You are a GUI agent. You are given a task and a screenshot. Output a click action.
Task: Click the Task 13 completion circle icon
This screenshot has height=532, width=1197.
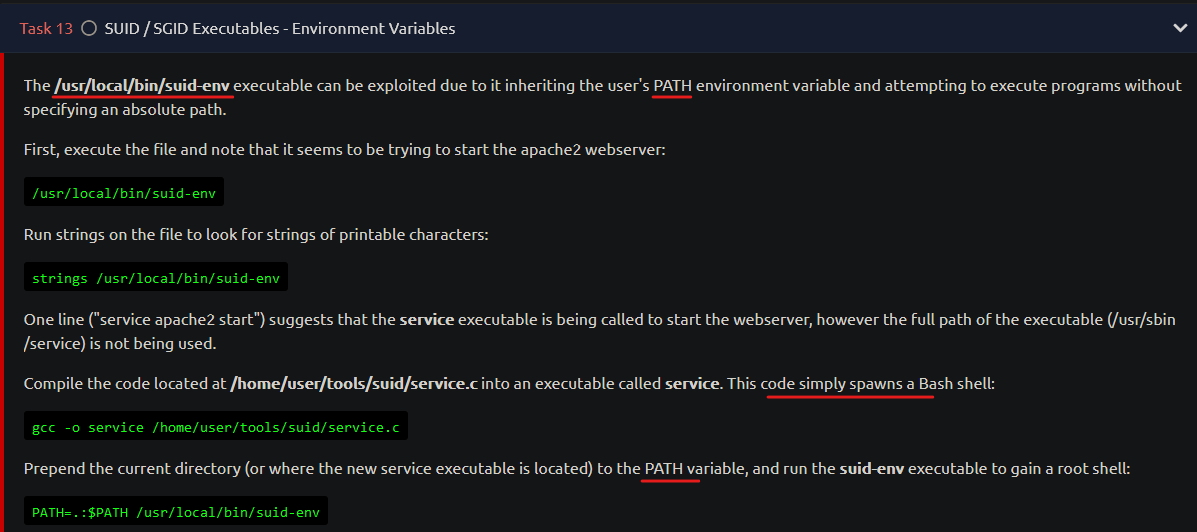pos(89,28)
